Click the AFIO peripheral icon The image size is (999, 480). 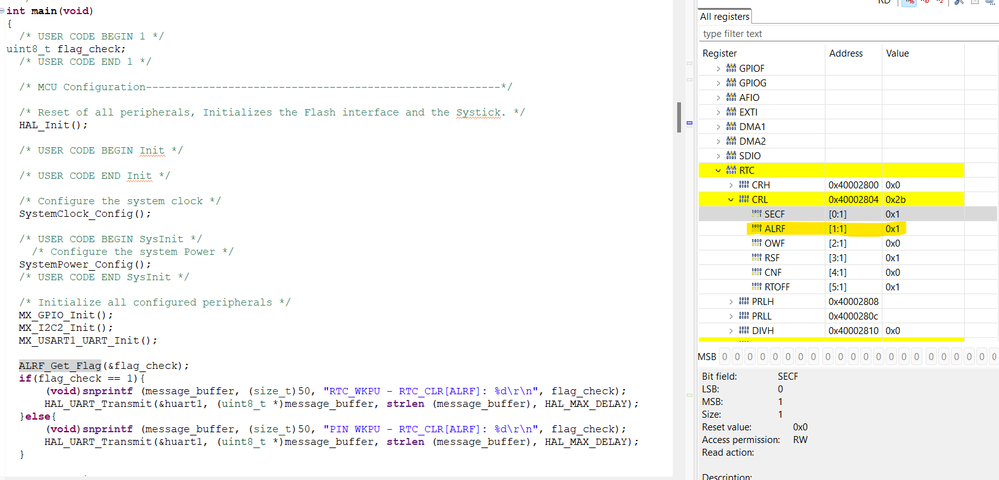(731, 98)
